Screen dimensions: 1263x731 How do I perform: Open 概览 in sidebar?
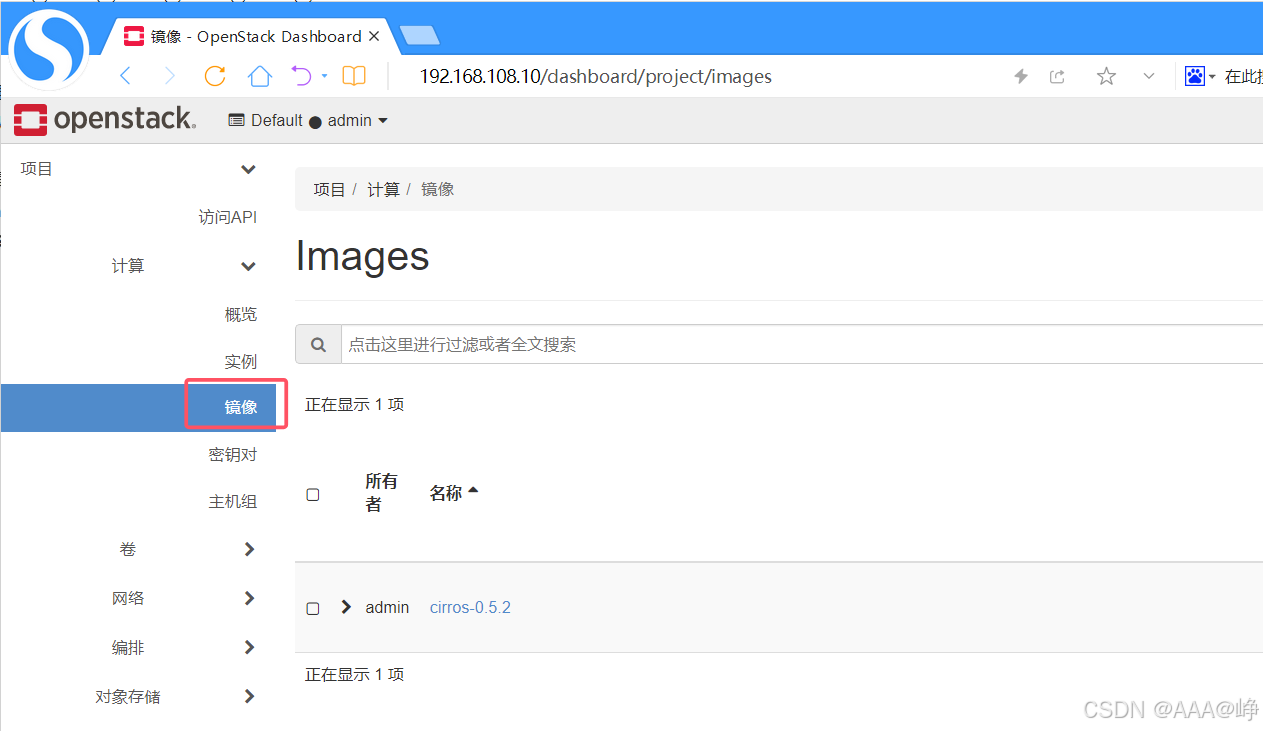241,314
